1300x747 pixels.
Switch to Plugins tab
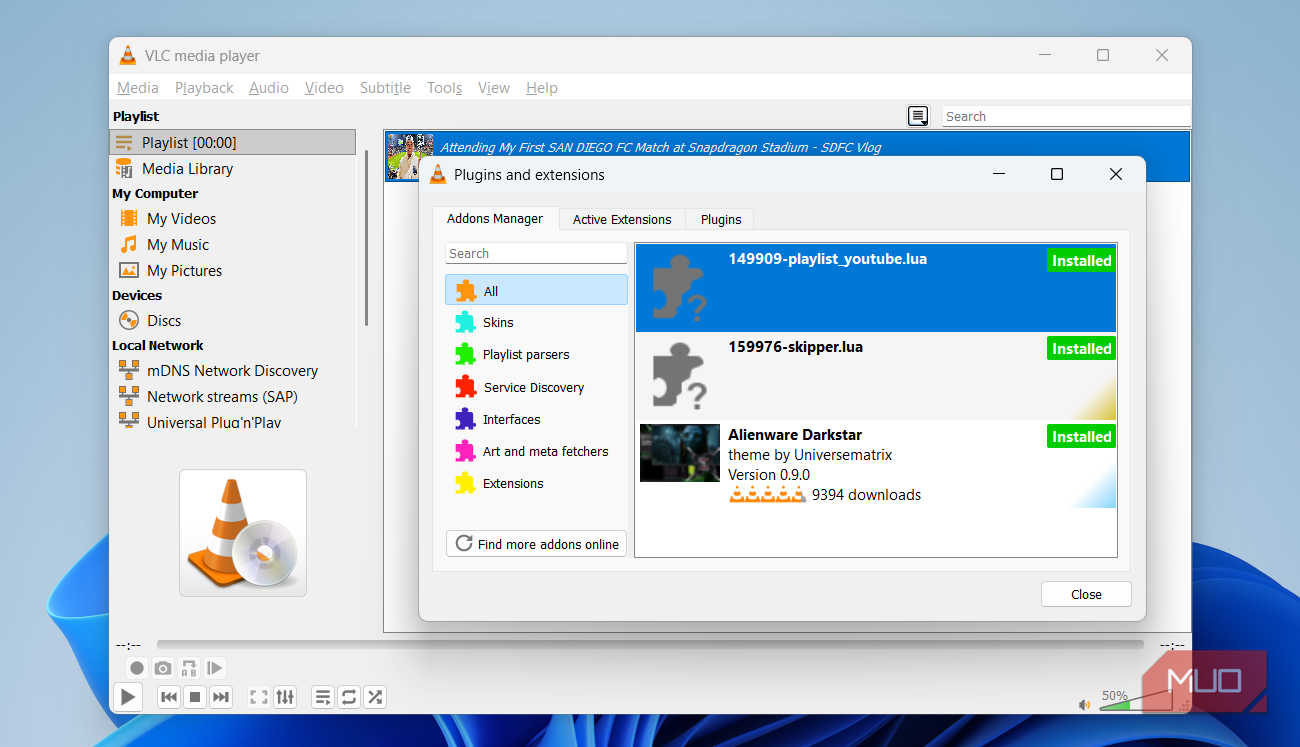click(x=721, y=219)
